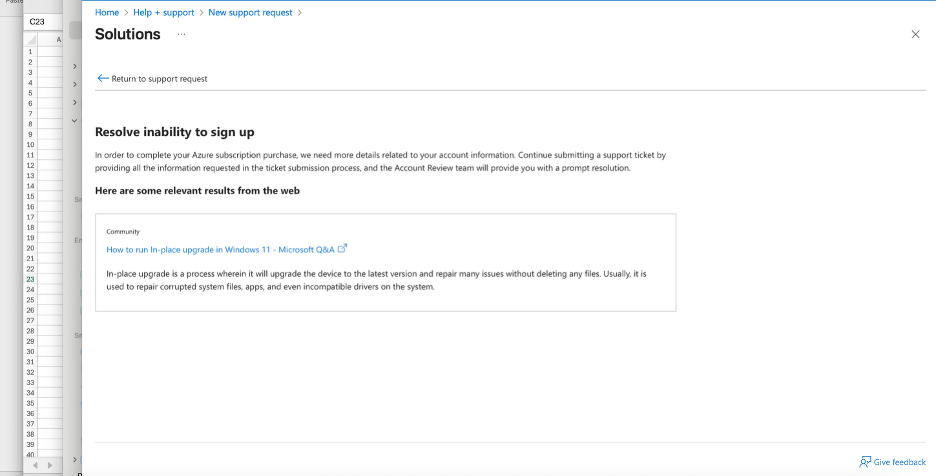The height and width of the screenshot is (476, 936).
Task: Click the Give feedback button
Action: tap(893, 462)
